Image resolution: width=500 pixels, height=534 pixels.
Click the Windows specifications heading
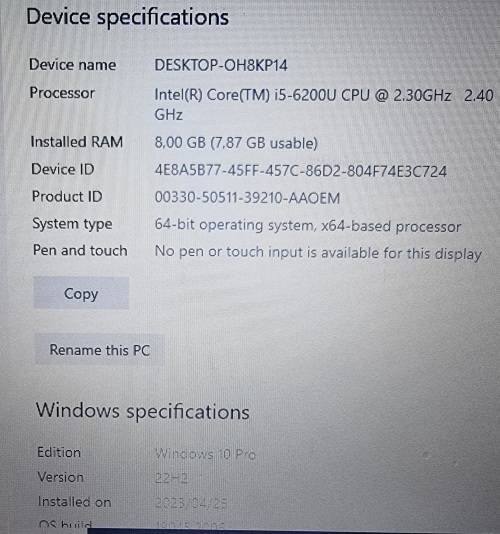click(143, 411)
